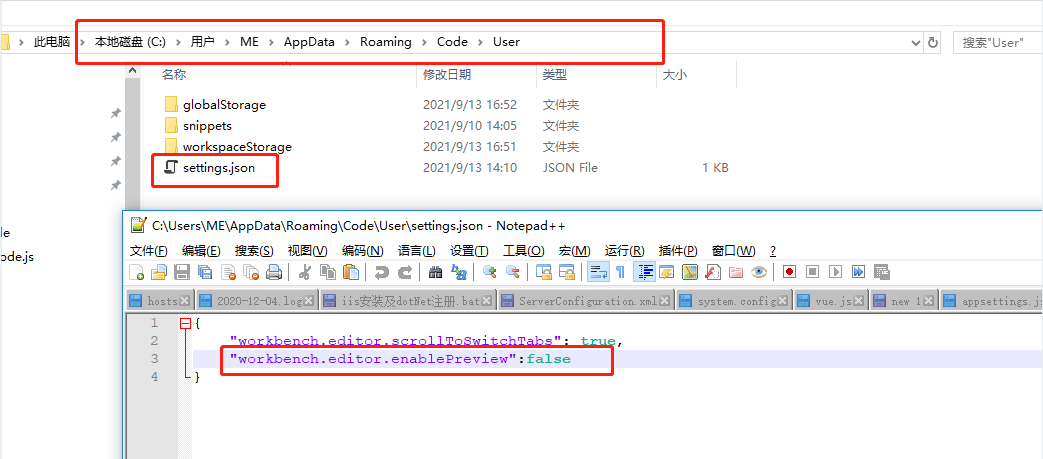Image resolution: width=1043 pixels, height=459 pixels.
Task: Print the document via toolbar icon
Action: point(274,271)
